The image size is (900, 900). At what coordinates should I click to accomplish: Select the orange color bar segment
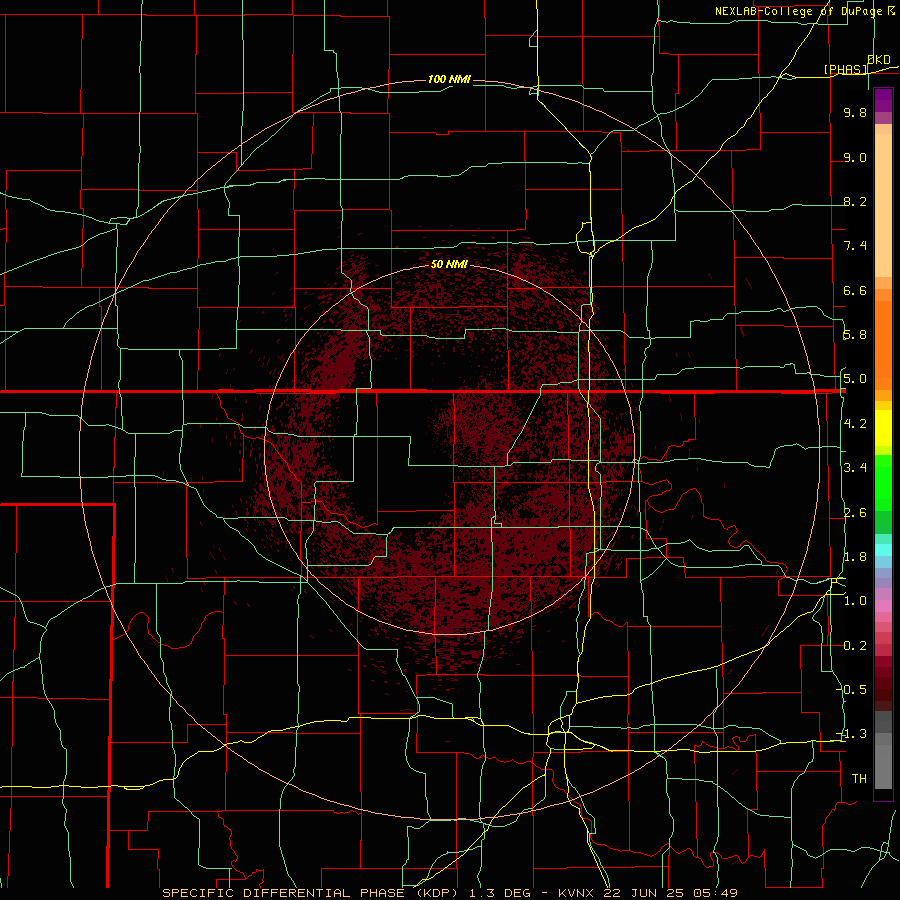tap(883, 345)
